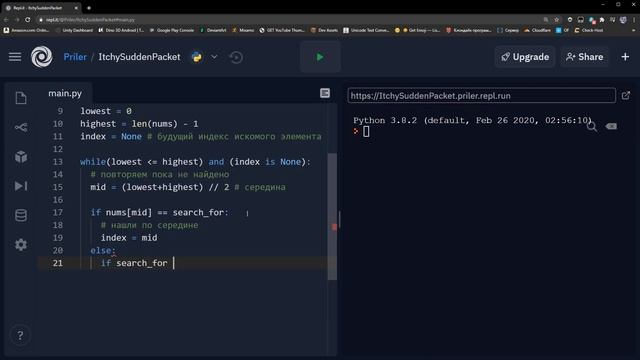Screen dimensions: 640x360
Task: Open the Priler profile link
Action: (75, 57)
